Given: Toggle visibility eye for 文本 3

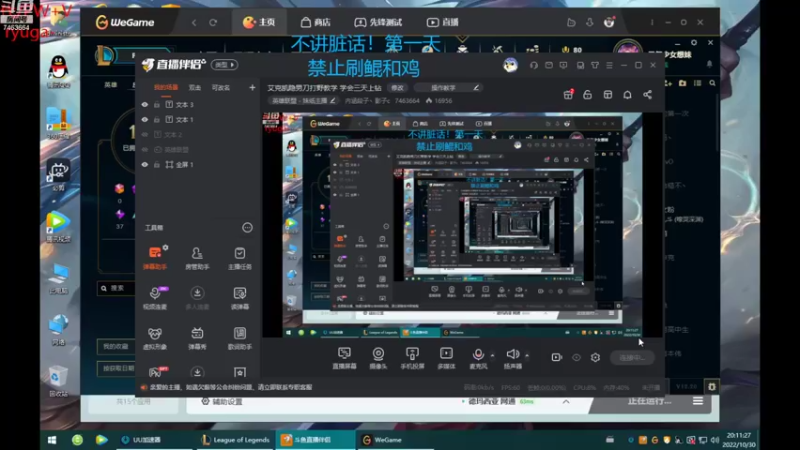Looking at the screenshot, I should coord(145,104).
